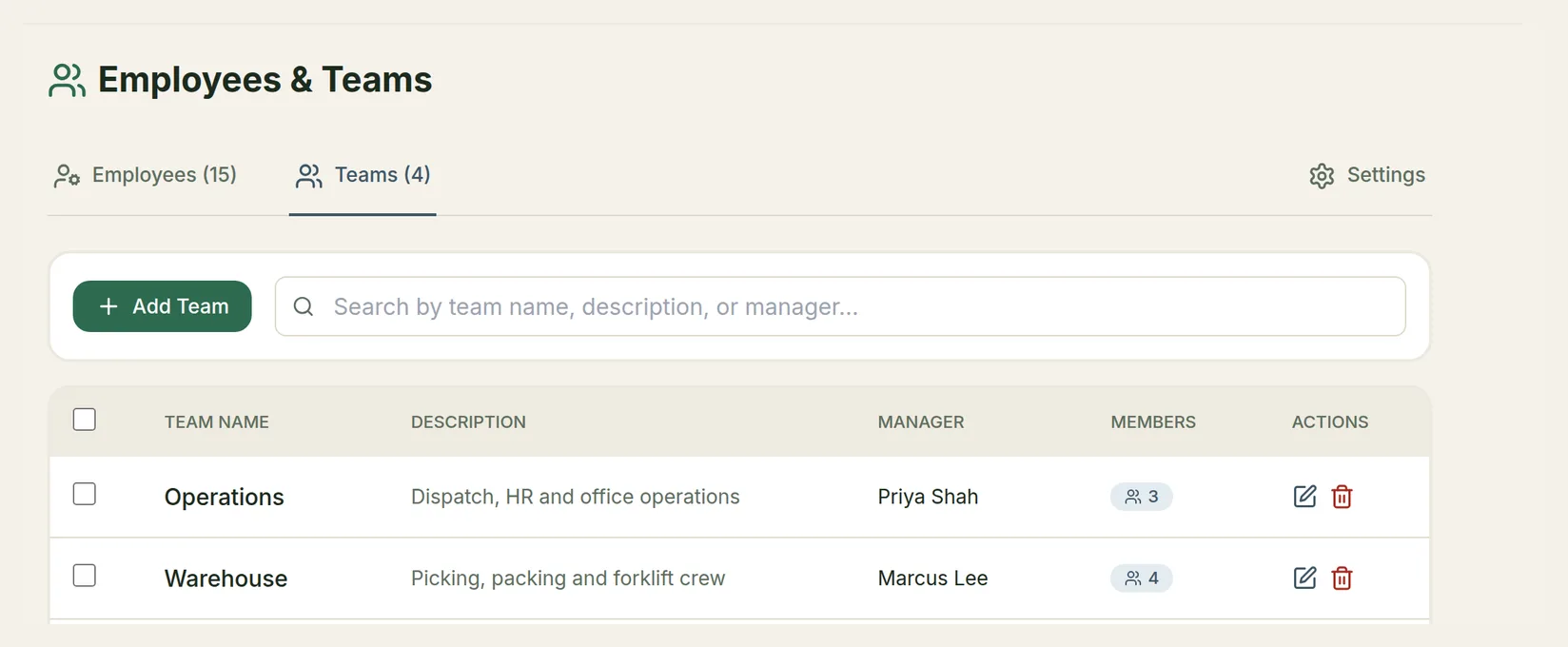Click the DESCRIPTION column header
This screenshot has height=647, width=1568.
click(x=468, y=422)
